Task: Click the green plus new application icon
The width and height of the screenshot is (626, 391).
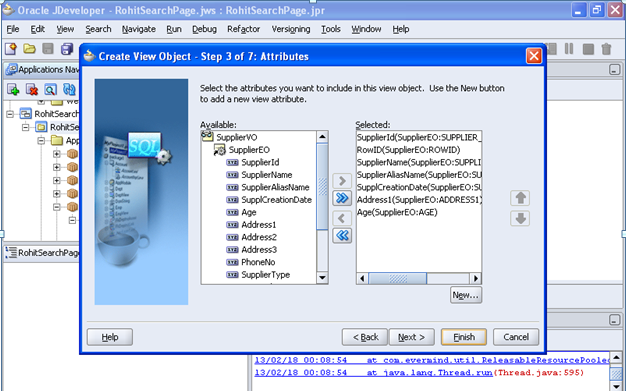Action: pyautogui.click(x=13, y=89)
